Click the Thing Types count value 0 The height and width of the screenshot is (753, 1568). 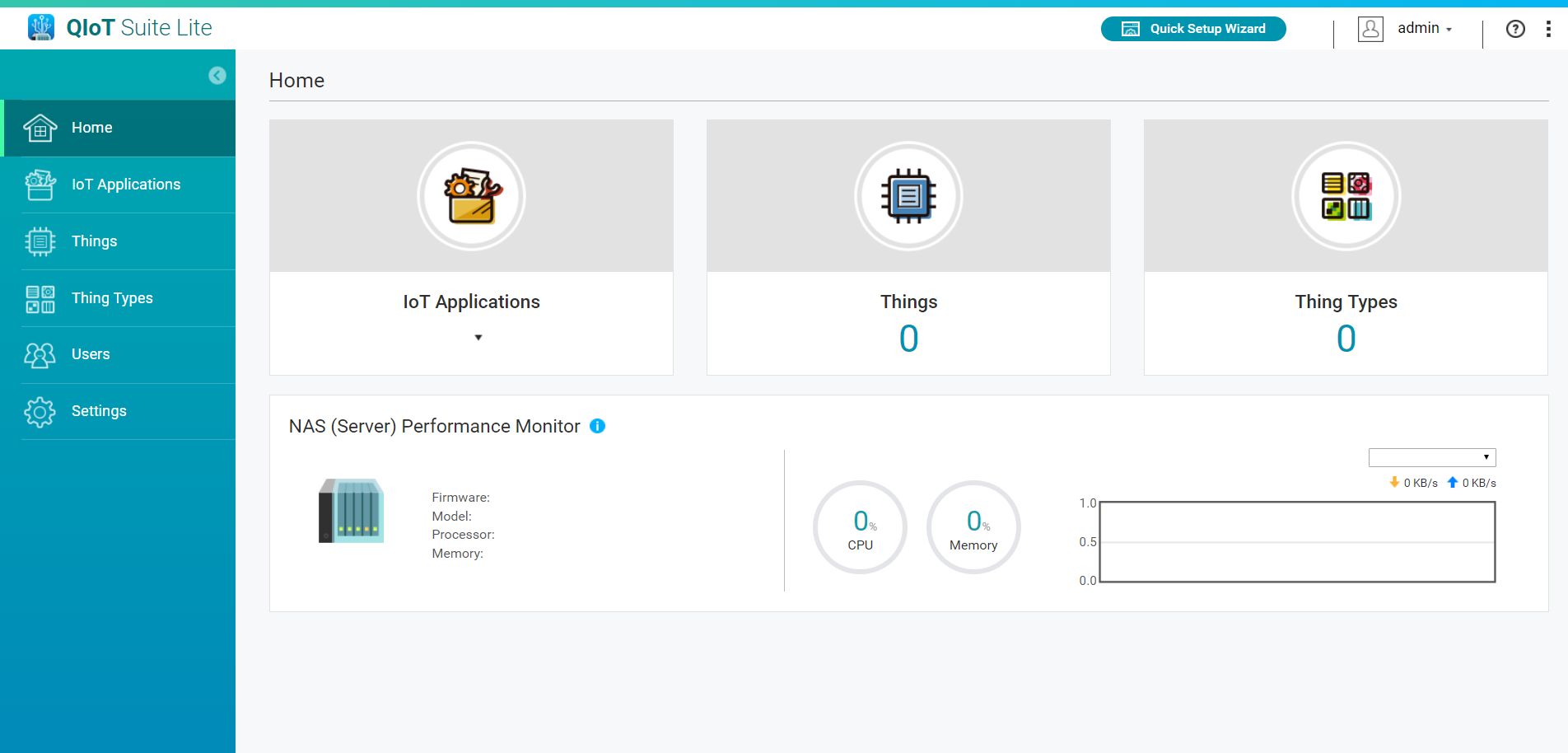[1346, 339]
